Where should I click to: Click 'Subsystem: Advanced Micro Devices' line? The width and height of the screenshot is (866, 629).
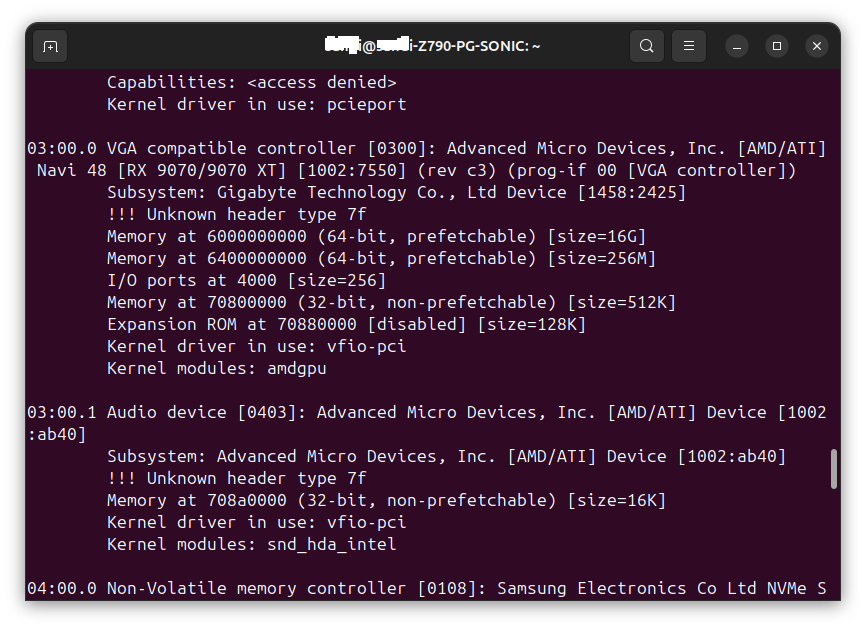446,456
